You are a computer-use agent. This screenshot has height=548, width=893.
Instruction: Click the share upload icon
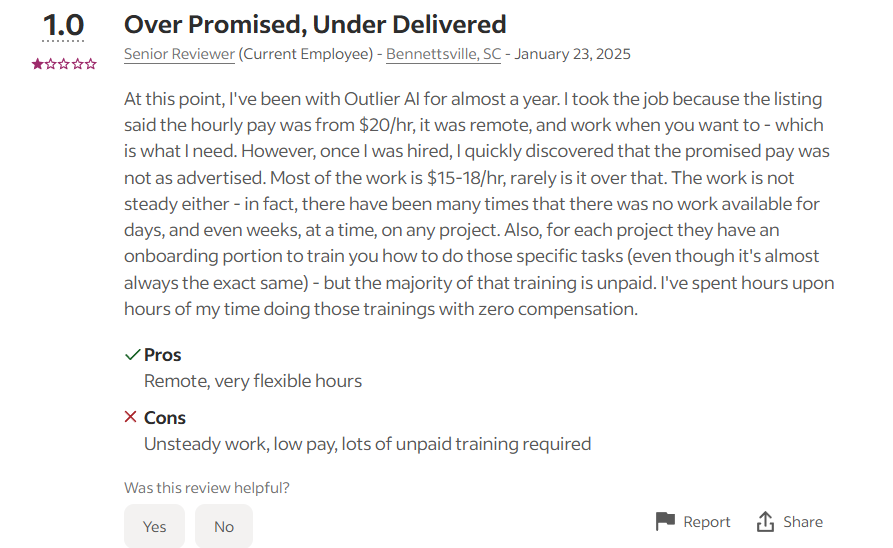pyautogui.click(x=765, y=521)
